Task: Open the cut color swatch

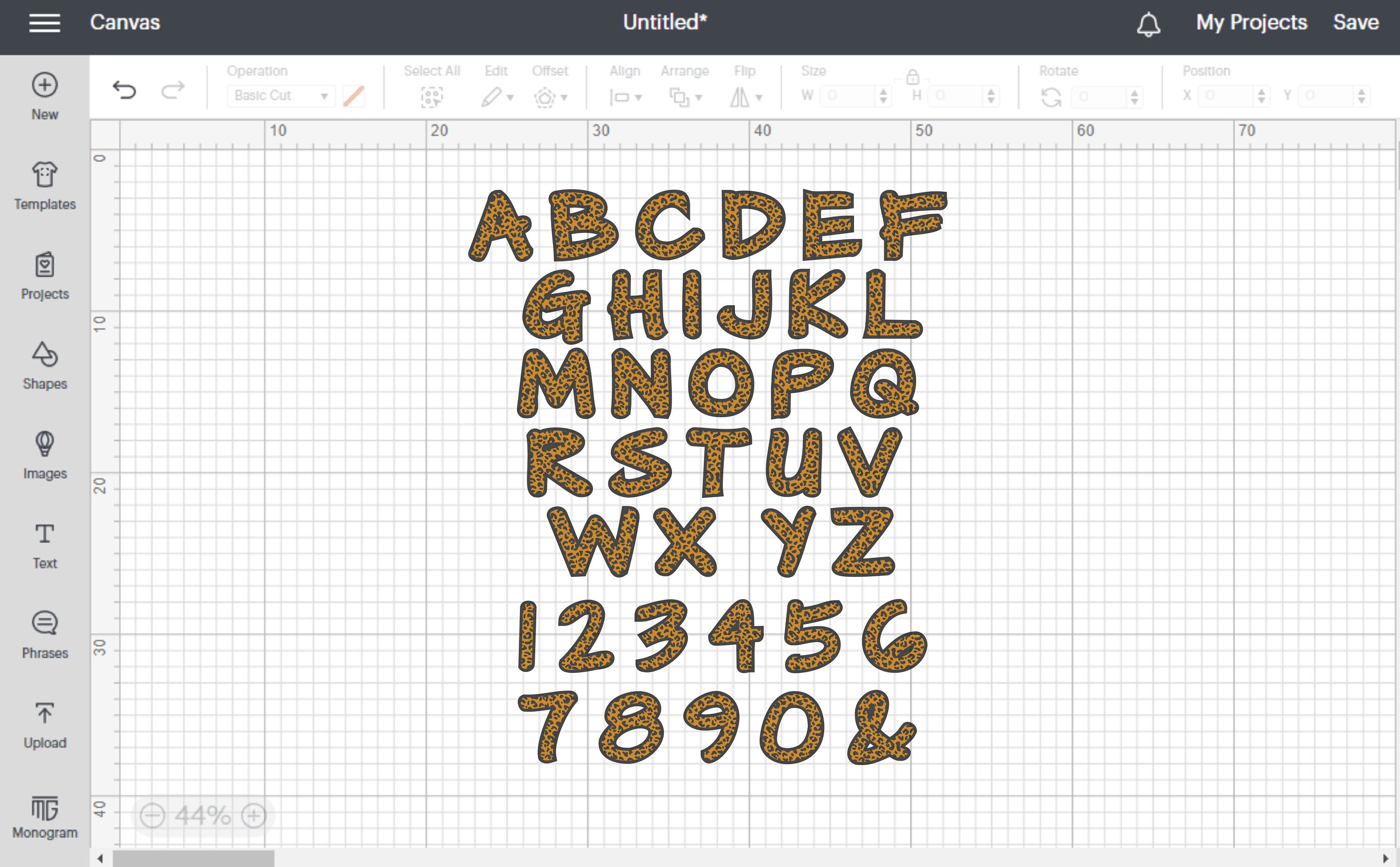Action: click(354, 95)
